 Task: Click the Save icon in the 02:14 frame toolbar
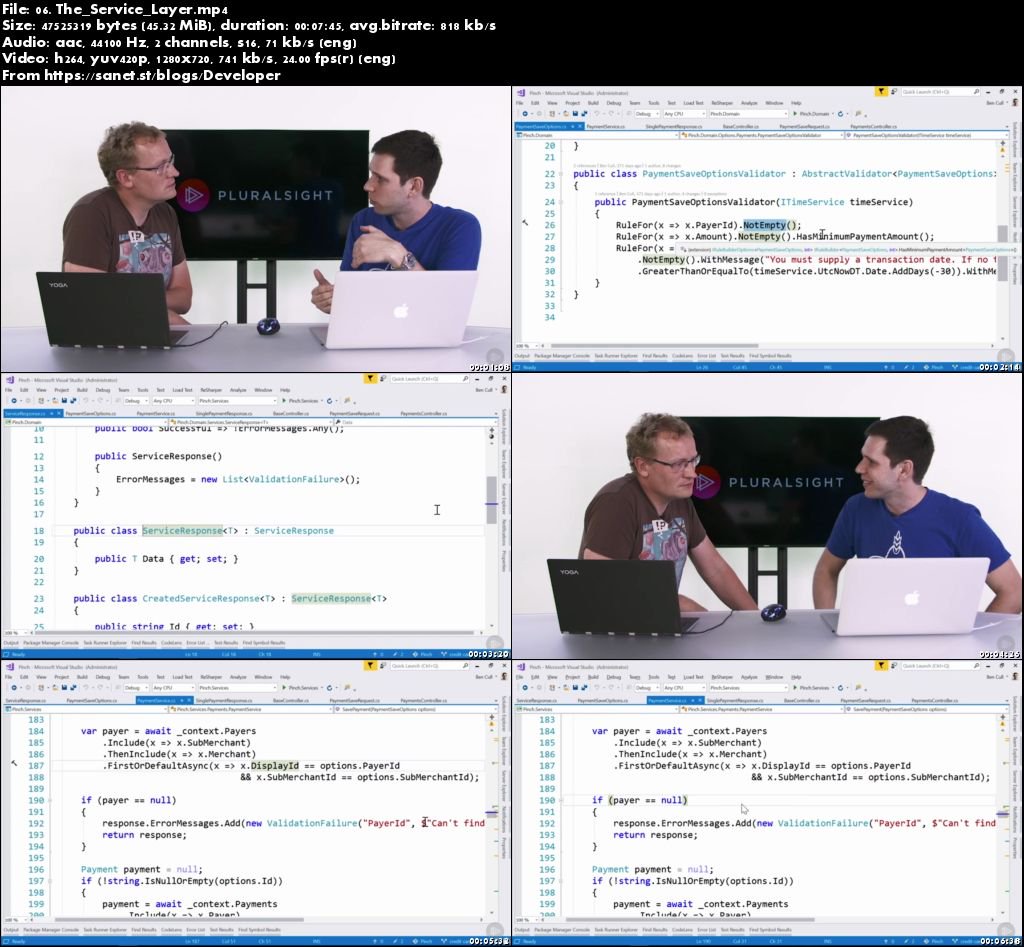click(575, 114)
